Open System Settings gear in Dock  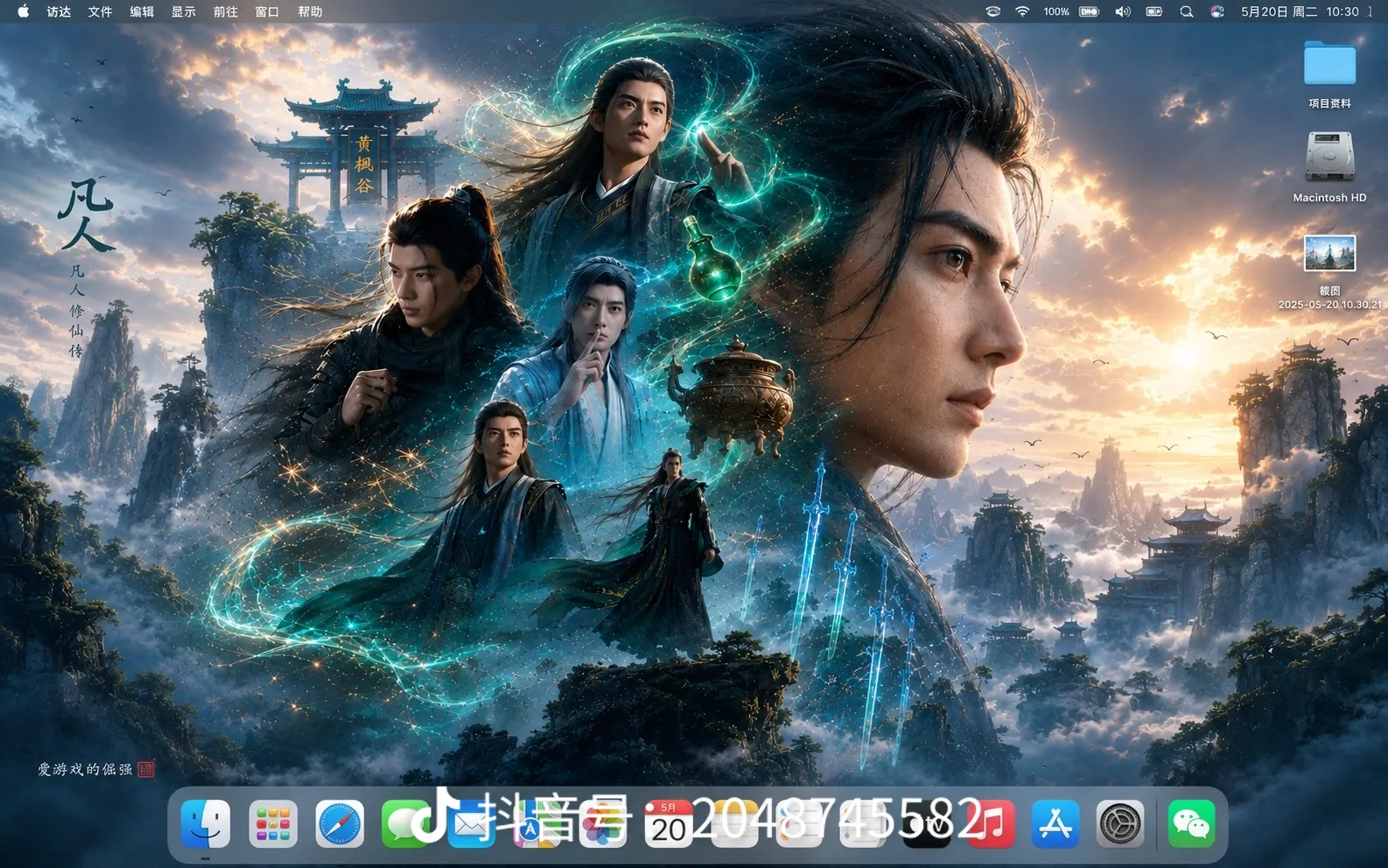1120,824
